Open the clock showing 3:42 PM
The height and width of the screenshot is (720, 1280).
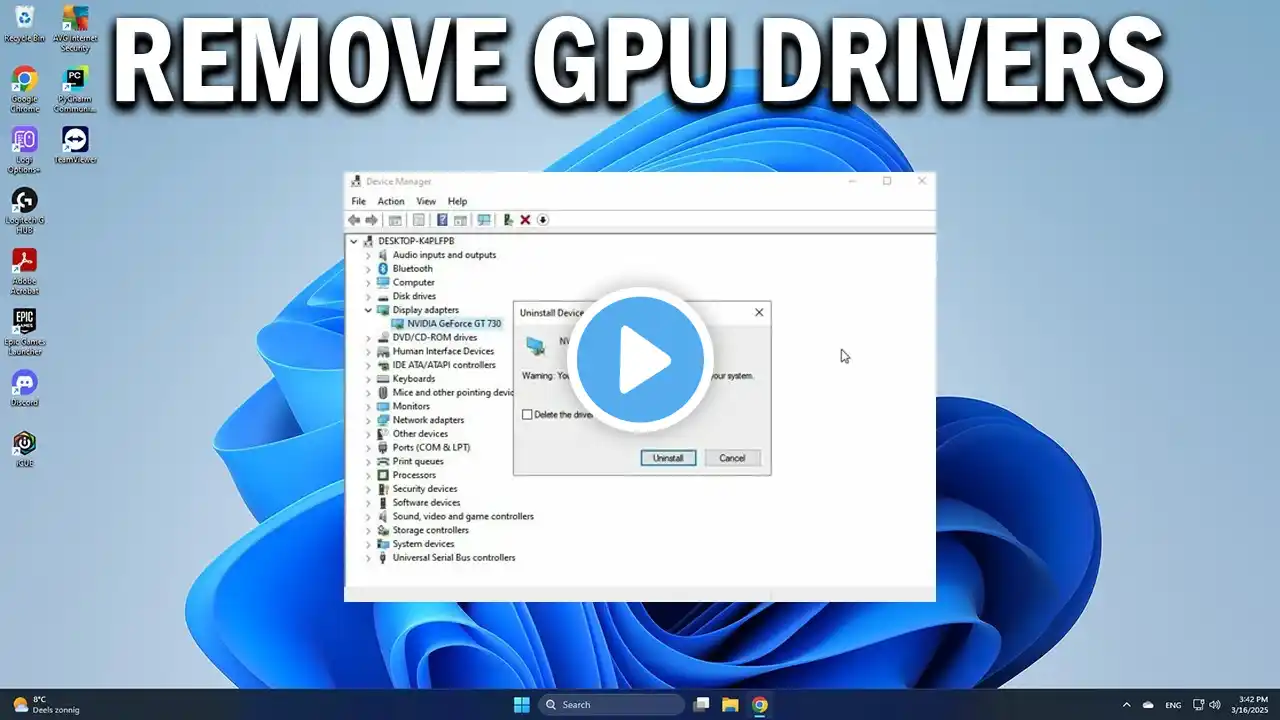coord(1251,705)
